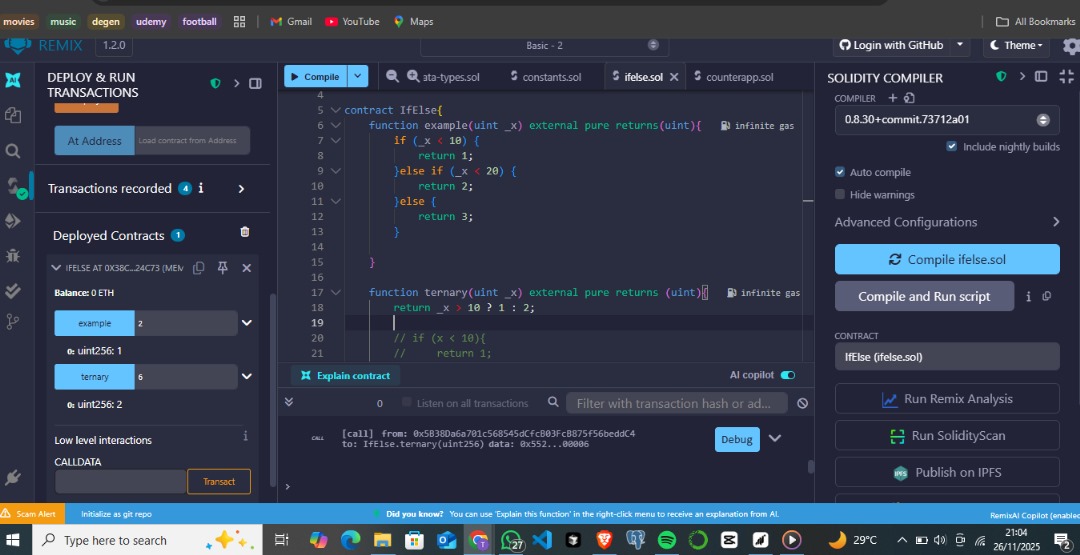Viewport: 1080px width, 555px height.
Task: Open the RemixAI assistant sidebar icon
Action: pos(13,79)
